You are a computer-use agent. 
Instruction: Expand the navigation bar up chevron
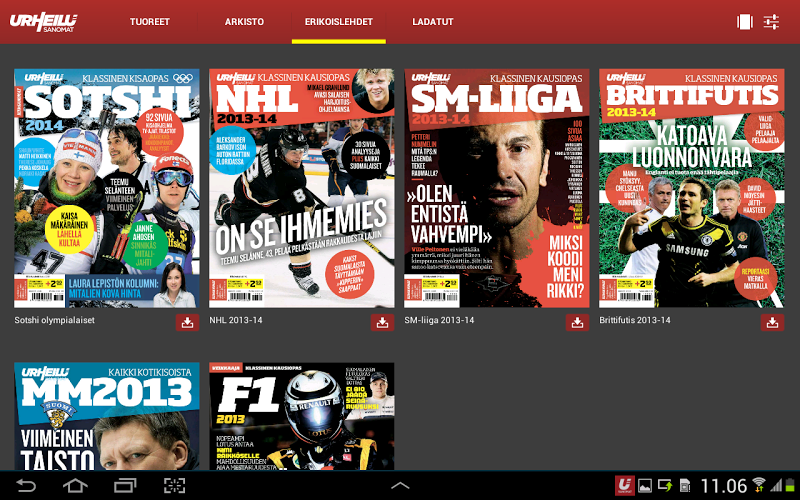tap(400, 485)
